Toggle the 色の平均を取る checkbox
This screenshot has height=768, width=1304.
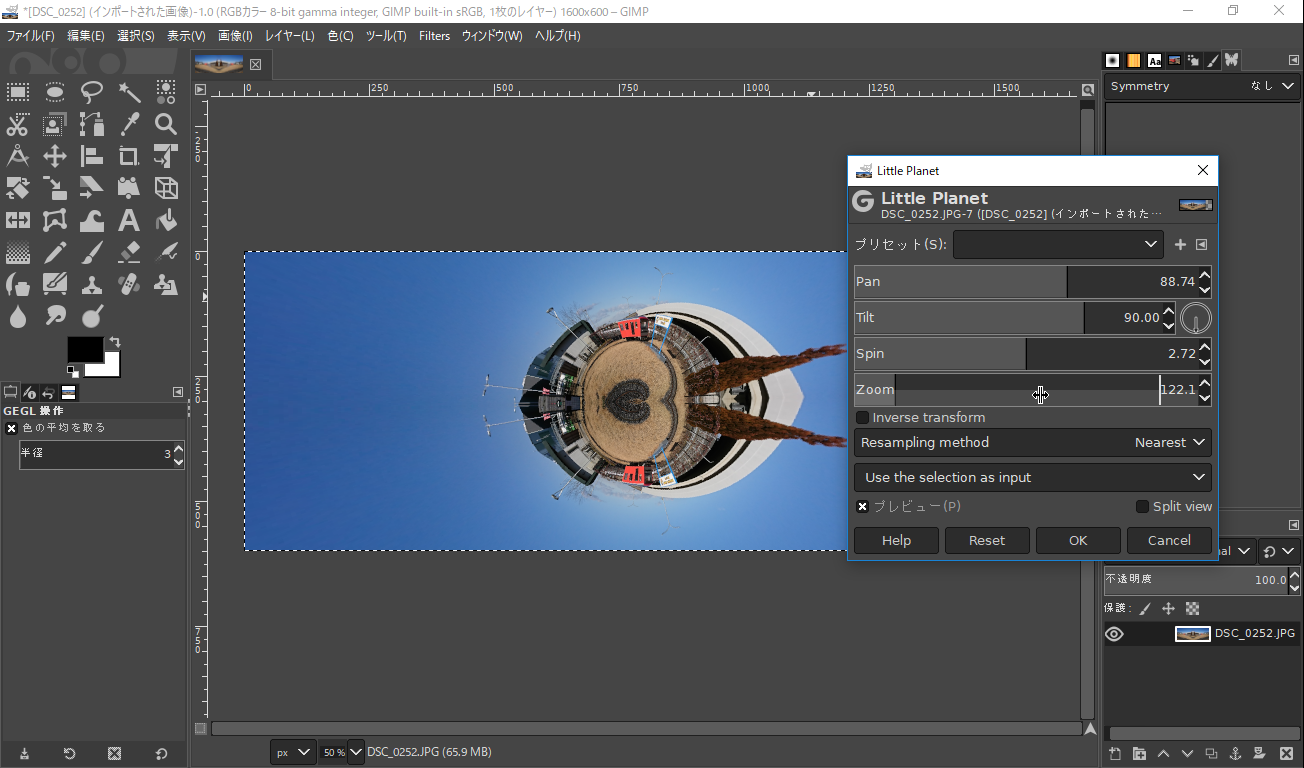pyautogui.click(x=11, y=428)
